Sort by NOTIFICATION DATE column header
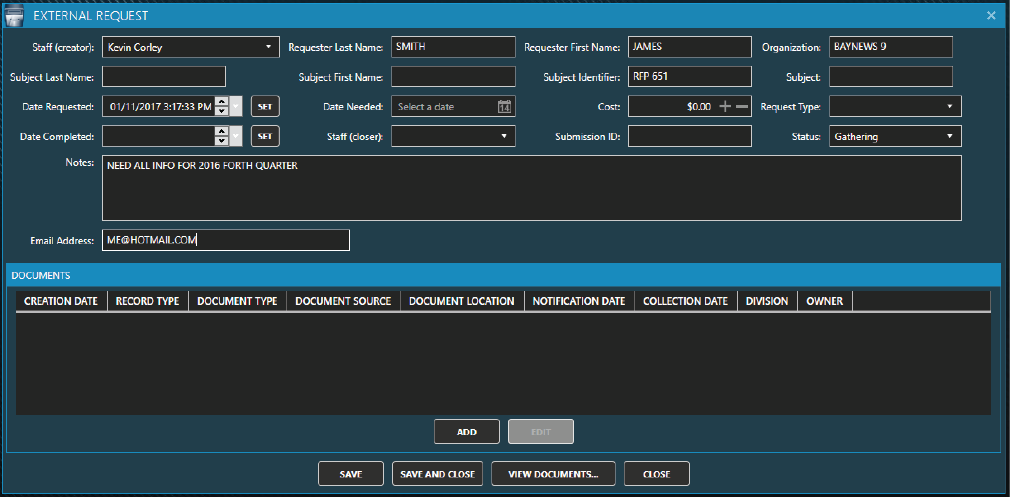1011x498 pixels. (579, 301)
